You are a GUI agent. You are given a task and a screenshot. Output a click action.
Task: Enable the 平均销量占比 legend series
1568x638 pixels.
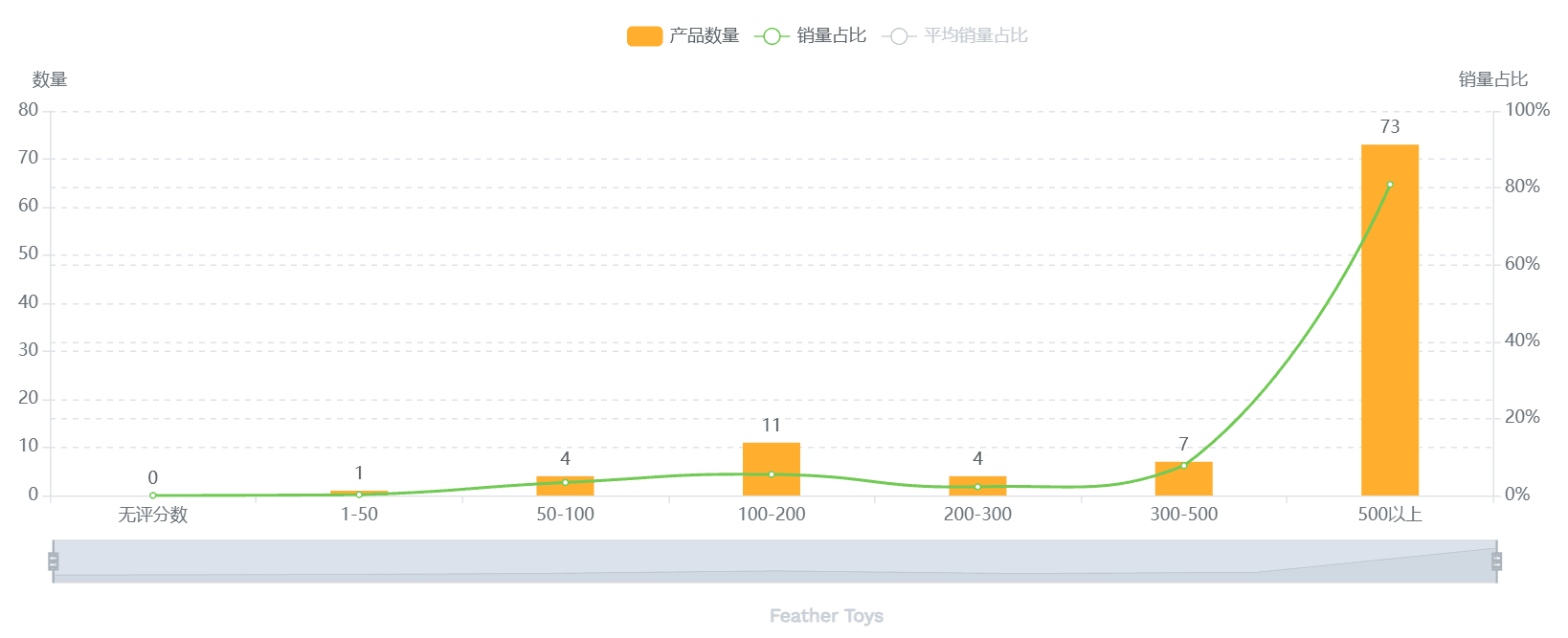975,36
